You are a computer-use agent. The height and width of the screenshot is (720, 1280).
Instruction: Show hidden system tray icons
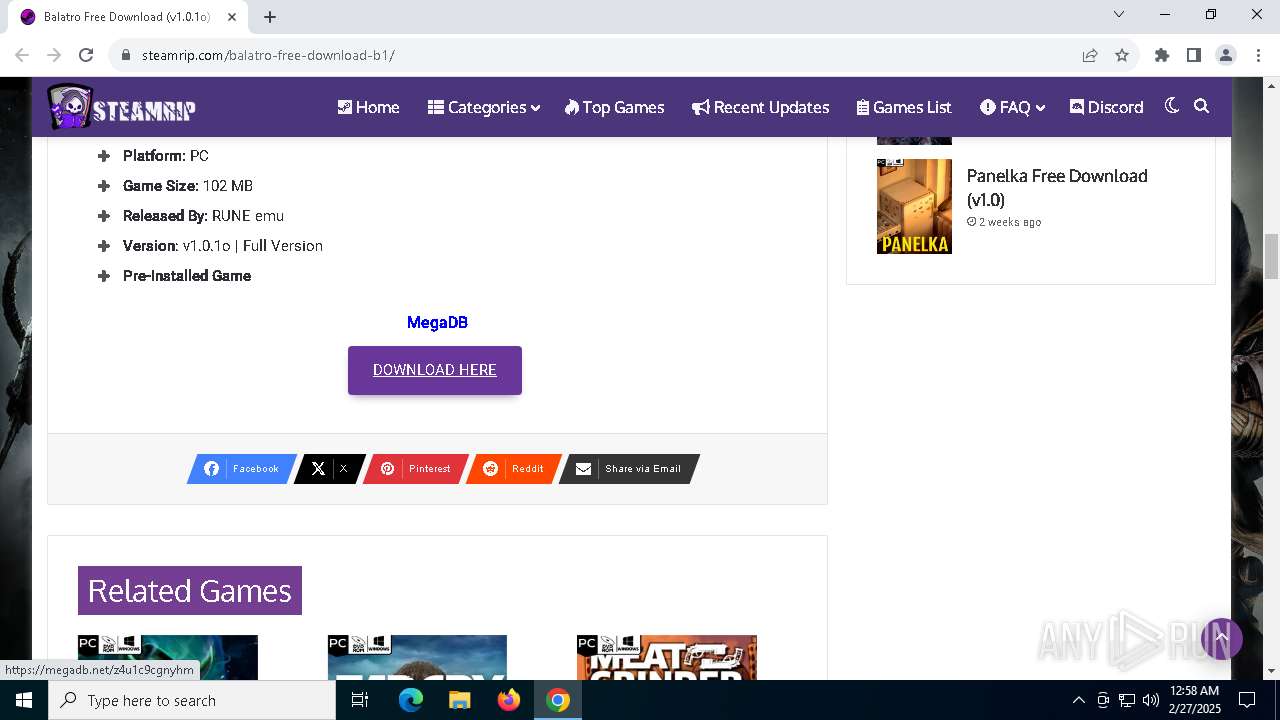tap(1078, 700)
